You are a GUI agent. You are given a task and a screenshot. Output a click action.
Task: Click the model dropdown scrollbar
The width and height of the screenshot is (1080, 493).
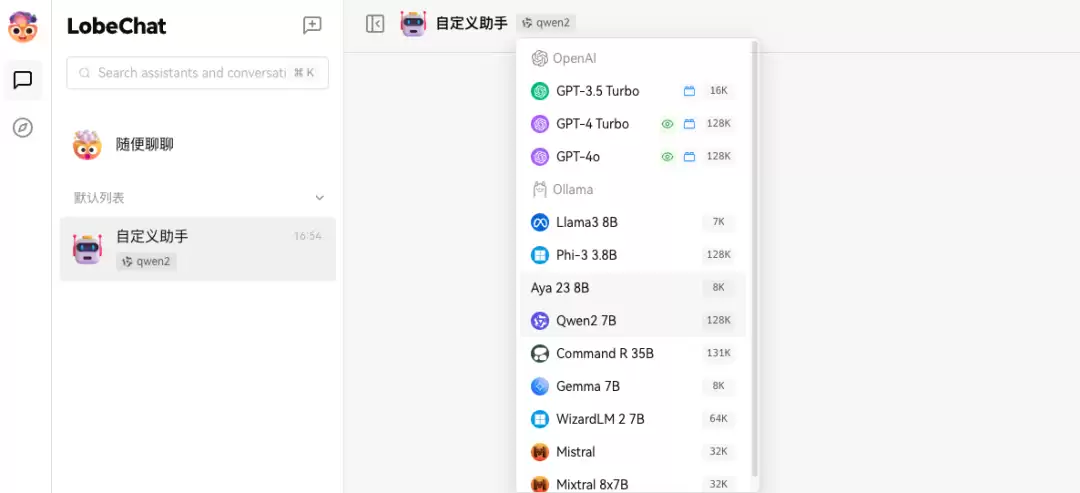coord(754,258)
